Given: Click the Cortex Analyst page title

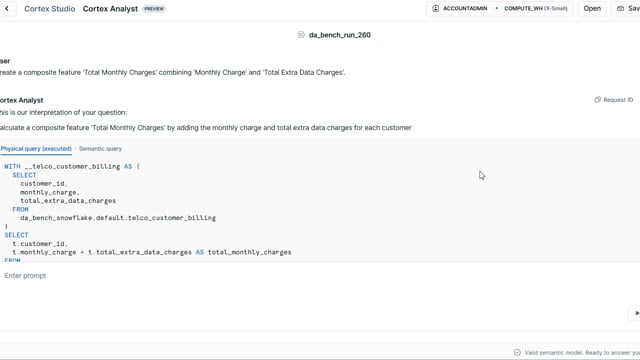Looking at the screenshot, I should (110, 9).
